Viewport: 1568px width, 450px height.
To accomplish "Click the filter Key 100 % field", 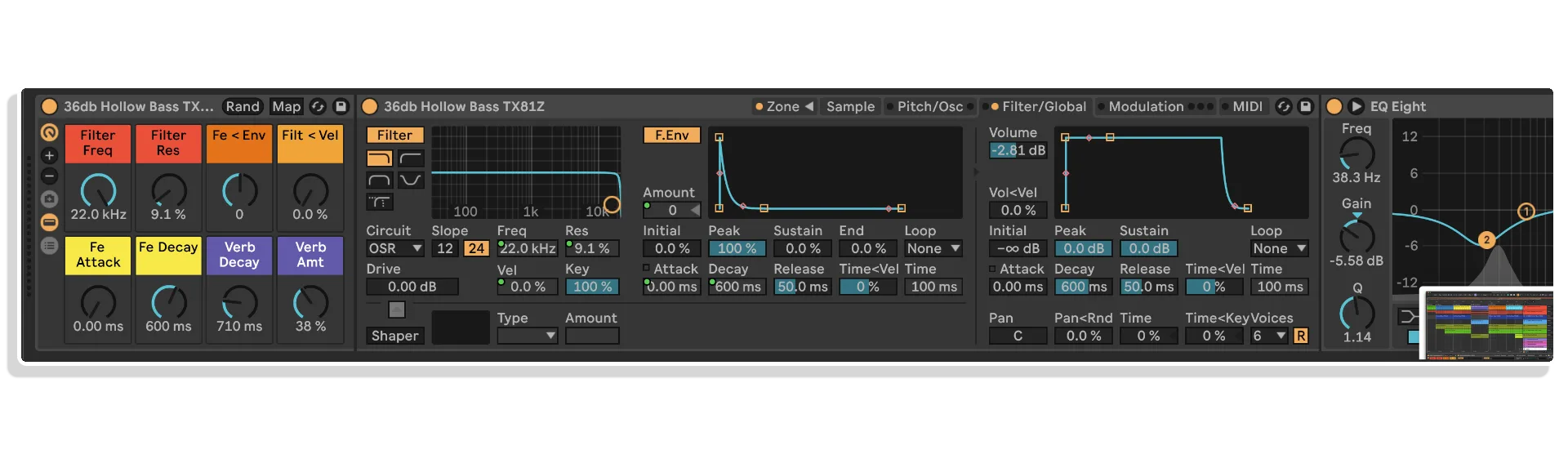I will click(x=592, y=287).
